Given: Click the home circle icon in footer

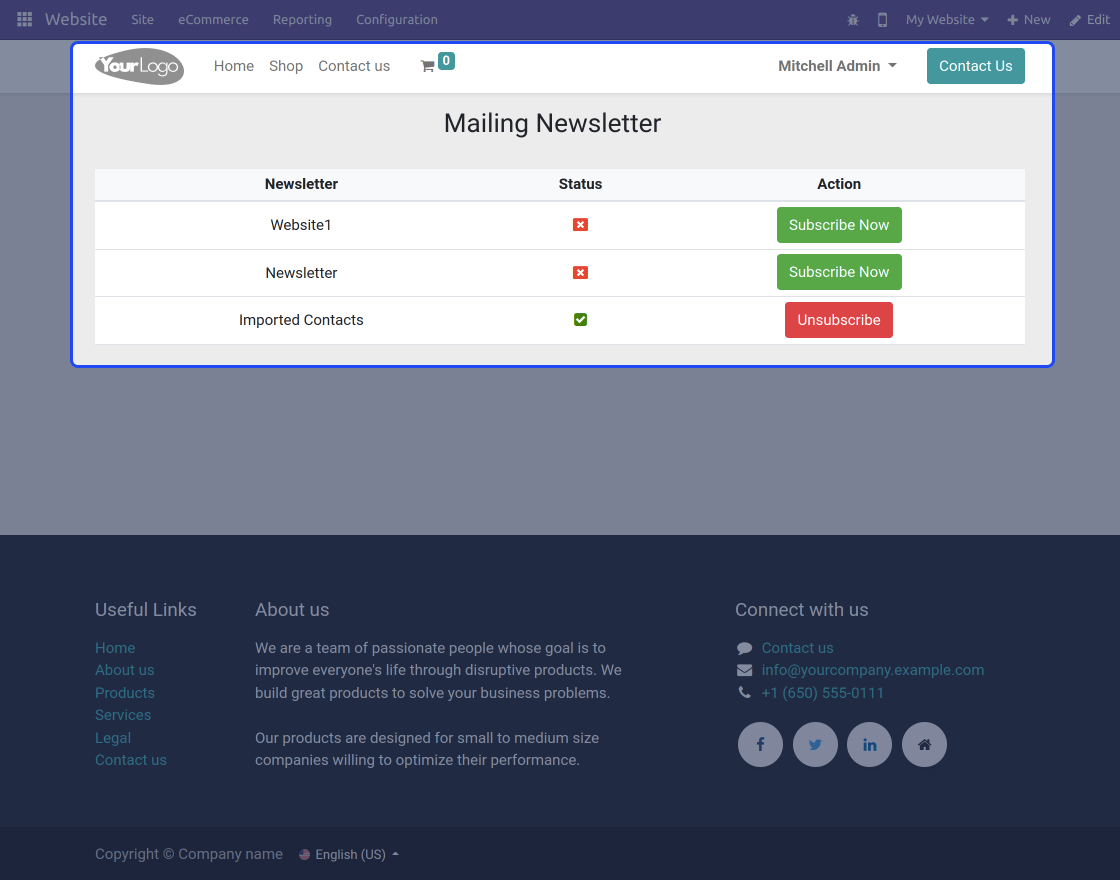Looking at the screenshot, I should 924,744.
